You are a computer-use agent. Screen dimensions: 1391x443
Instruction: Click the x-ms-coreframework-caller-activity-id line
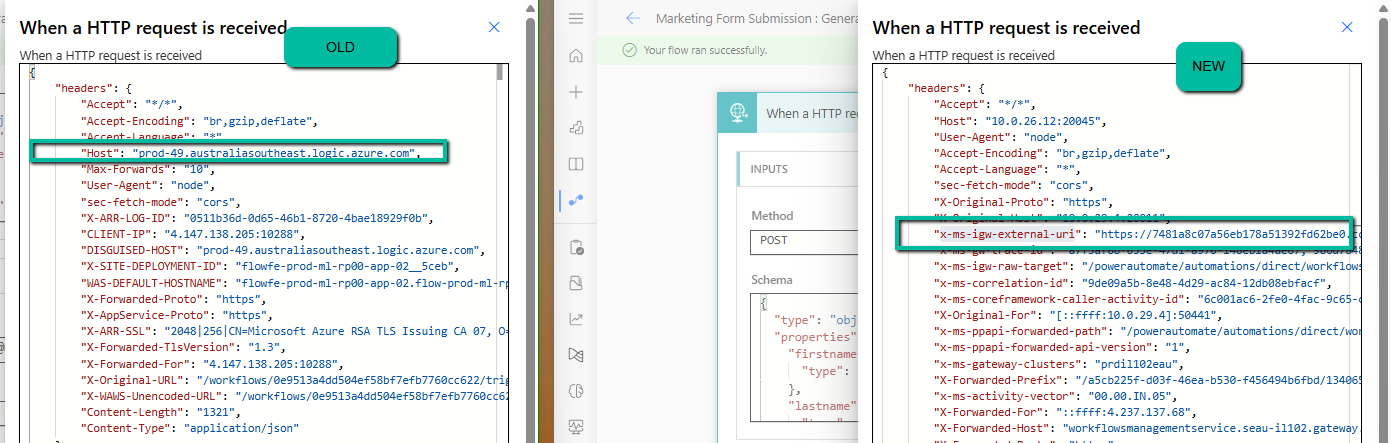1147,299
